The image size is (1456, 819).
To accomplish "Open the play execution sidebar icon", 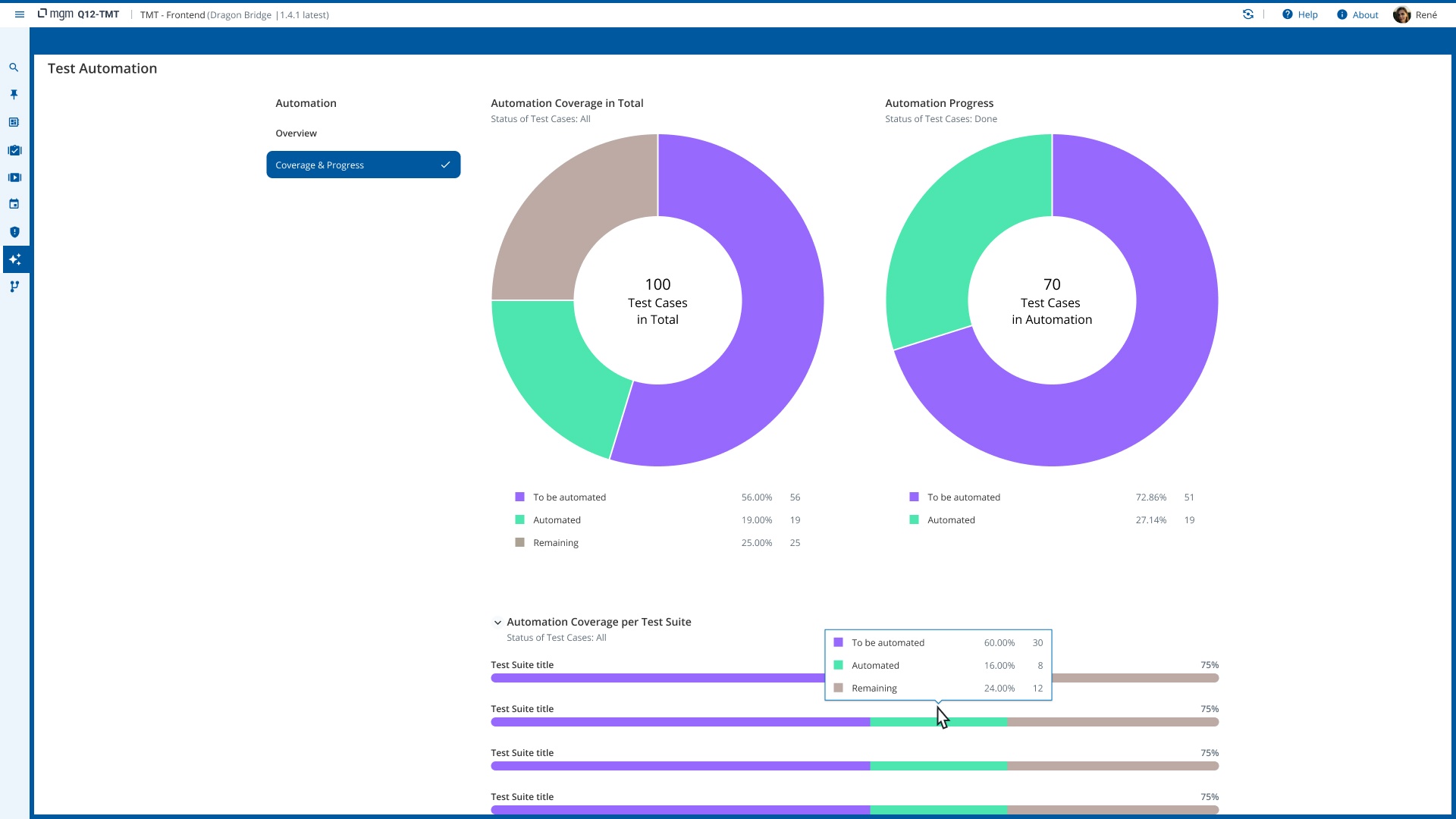I will pos(14,177).
